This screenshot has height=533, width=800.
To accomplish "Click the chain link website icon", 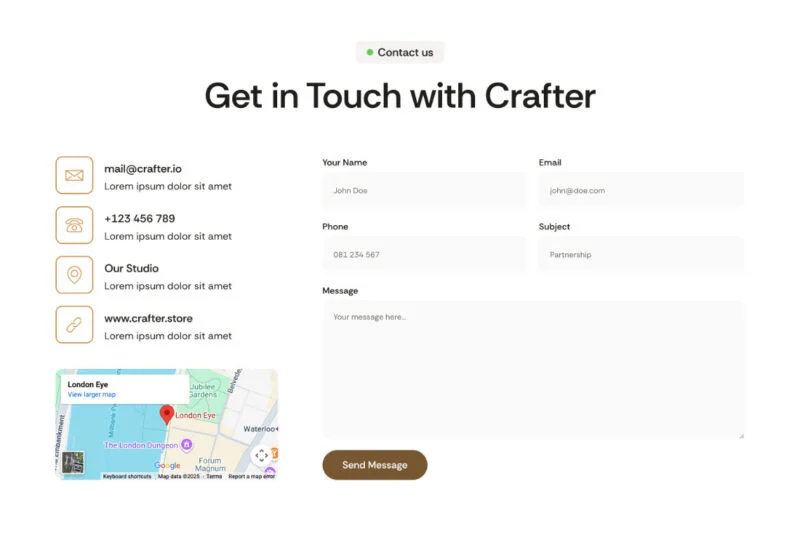I will [74, 324].
